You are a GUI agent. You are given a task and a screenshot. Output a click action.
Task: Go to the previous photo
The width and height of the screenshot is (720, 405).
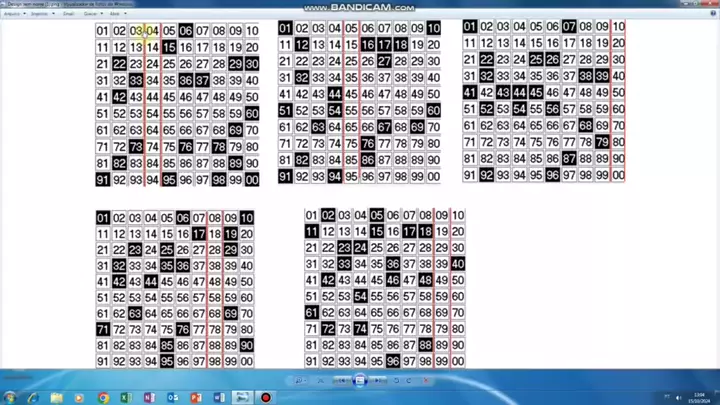341,381
